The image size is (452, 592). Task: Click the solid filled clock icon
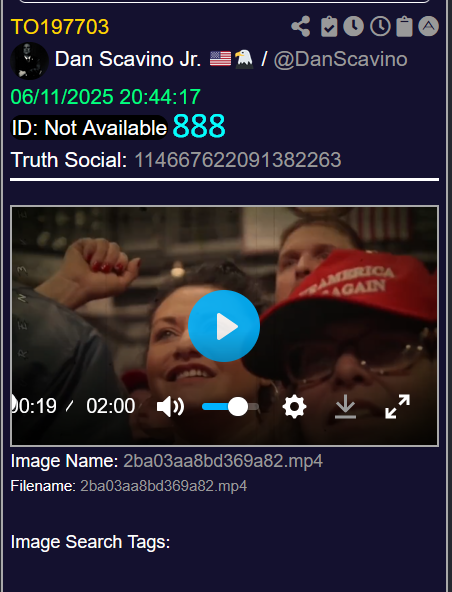(x=353, y=26)
